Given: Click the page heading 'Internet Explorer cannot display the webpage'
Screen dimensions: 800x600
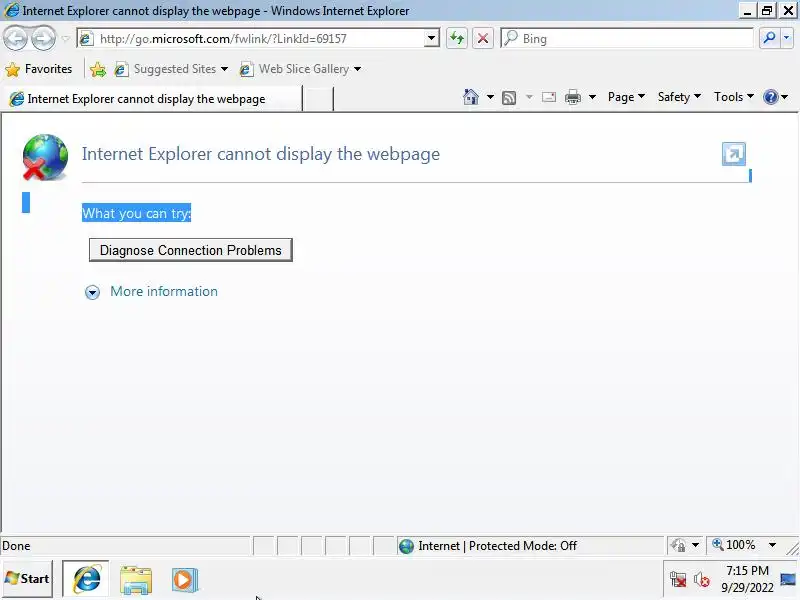Looking at the screenshot, I should click(x=261, y=154).
